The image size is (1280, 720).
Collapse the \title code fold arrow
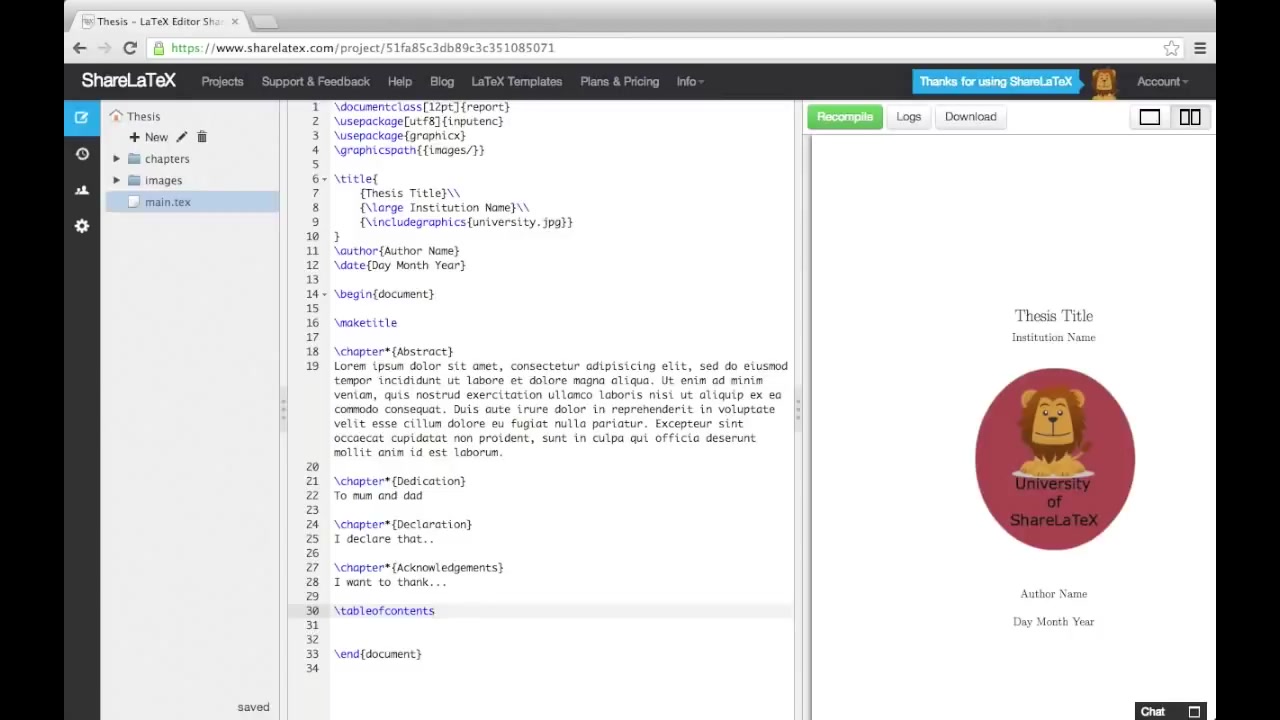click(324, 179)
